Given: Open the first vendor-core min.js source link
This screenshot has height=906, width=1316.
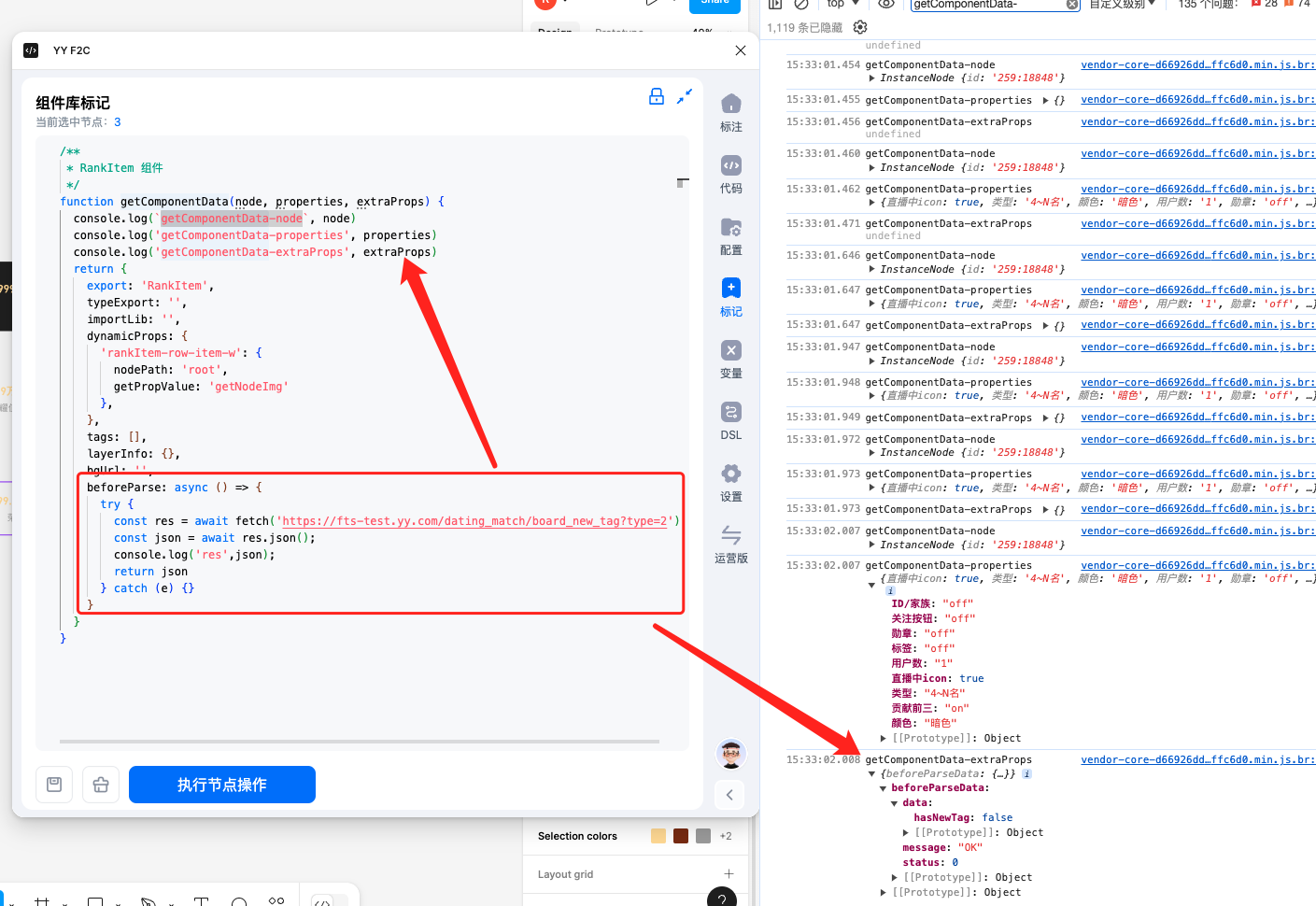Looking at the screenshot, I should [x=1197, y=65].
